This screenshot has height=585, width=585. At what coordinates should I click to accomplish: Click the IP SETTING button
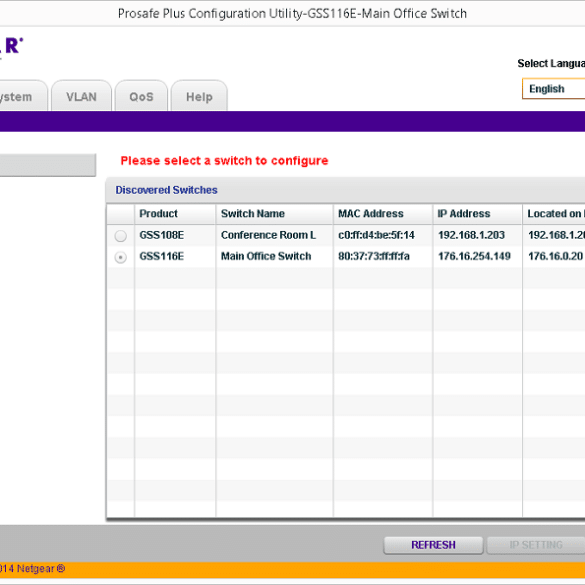pyautogui.click(x=536, y=545)
